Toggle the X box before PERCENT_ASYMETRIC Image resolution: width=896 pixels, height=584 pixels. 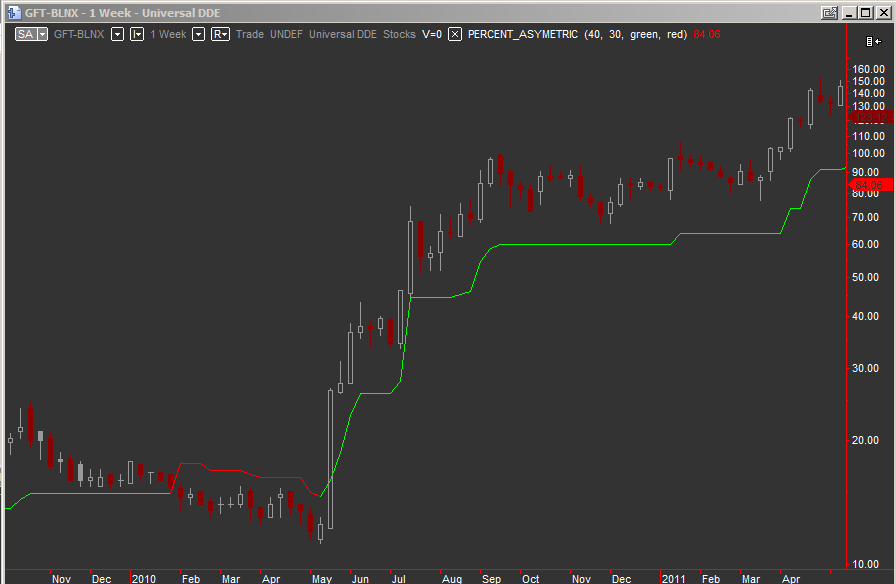point(455,34)
